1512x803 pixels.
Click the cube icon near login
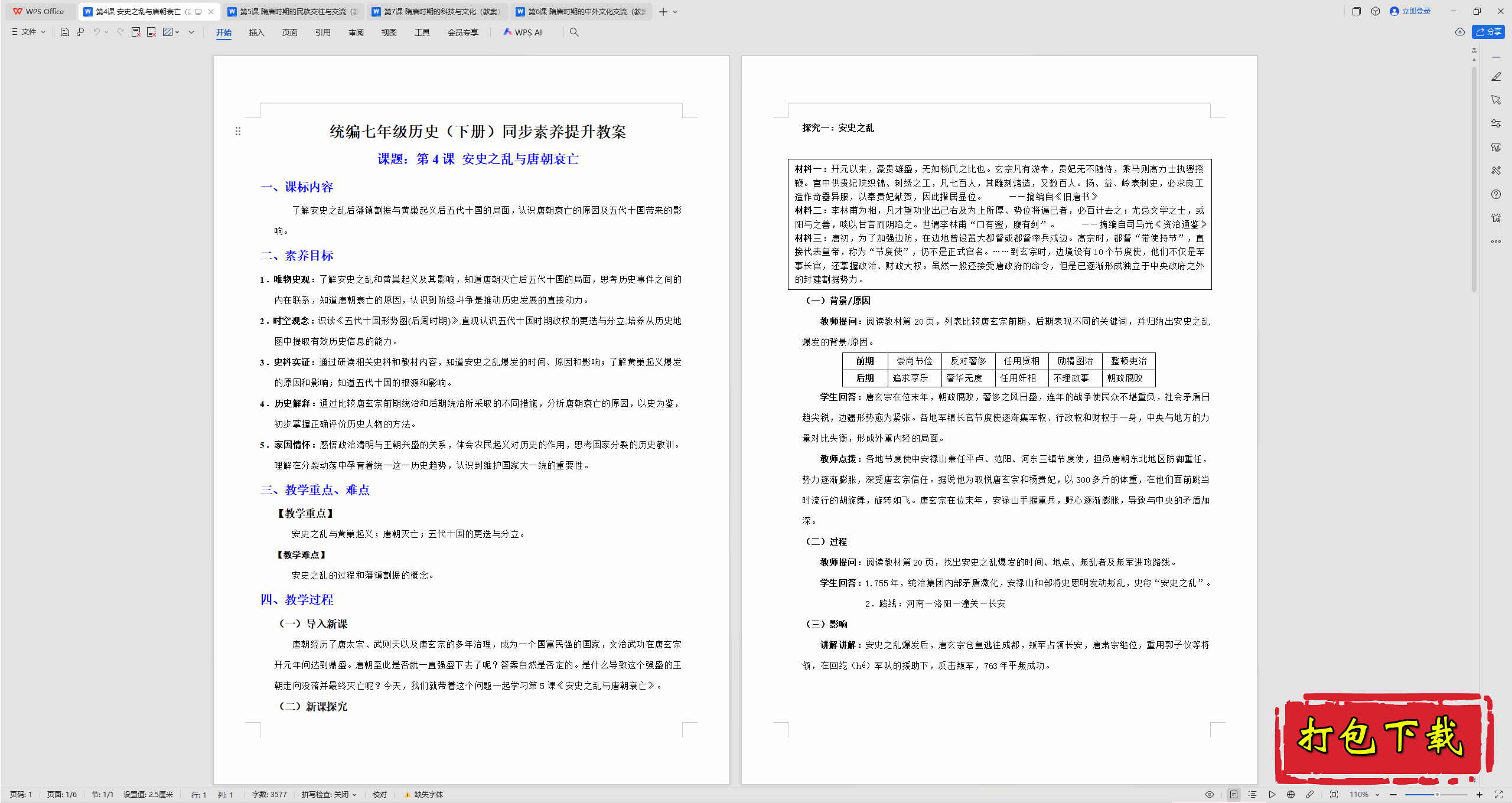pos(1376,11)
